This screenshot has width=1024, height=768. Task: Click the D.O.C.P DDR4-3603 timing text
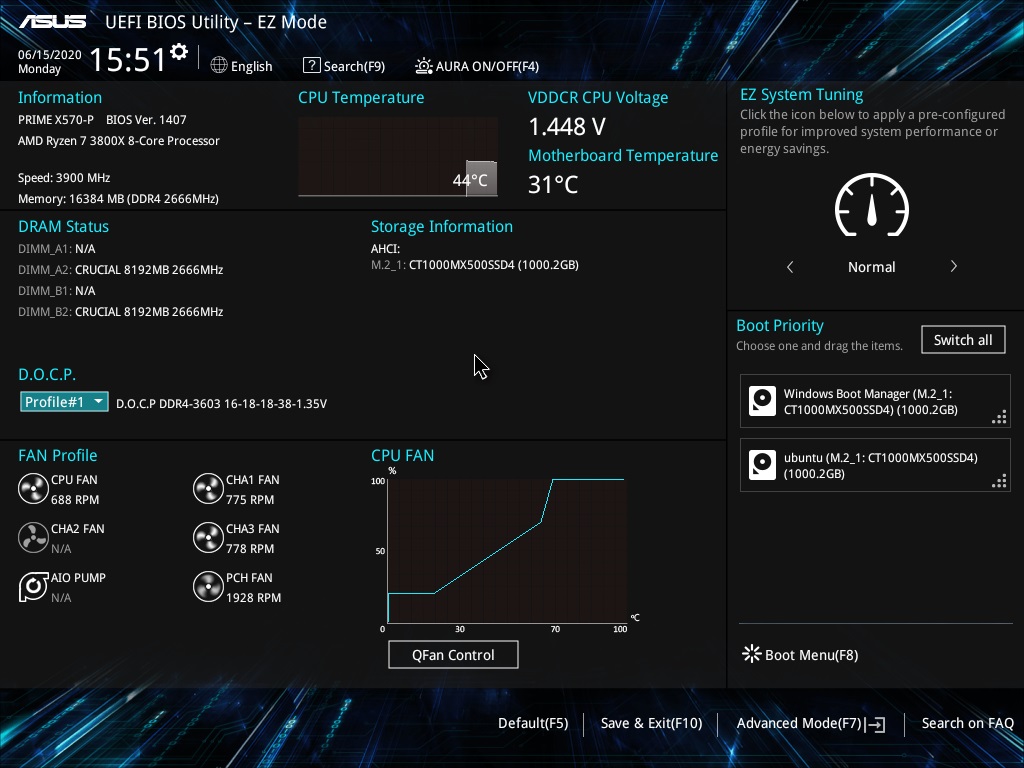pyautogui.click(x=221, y=404)
